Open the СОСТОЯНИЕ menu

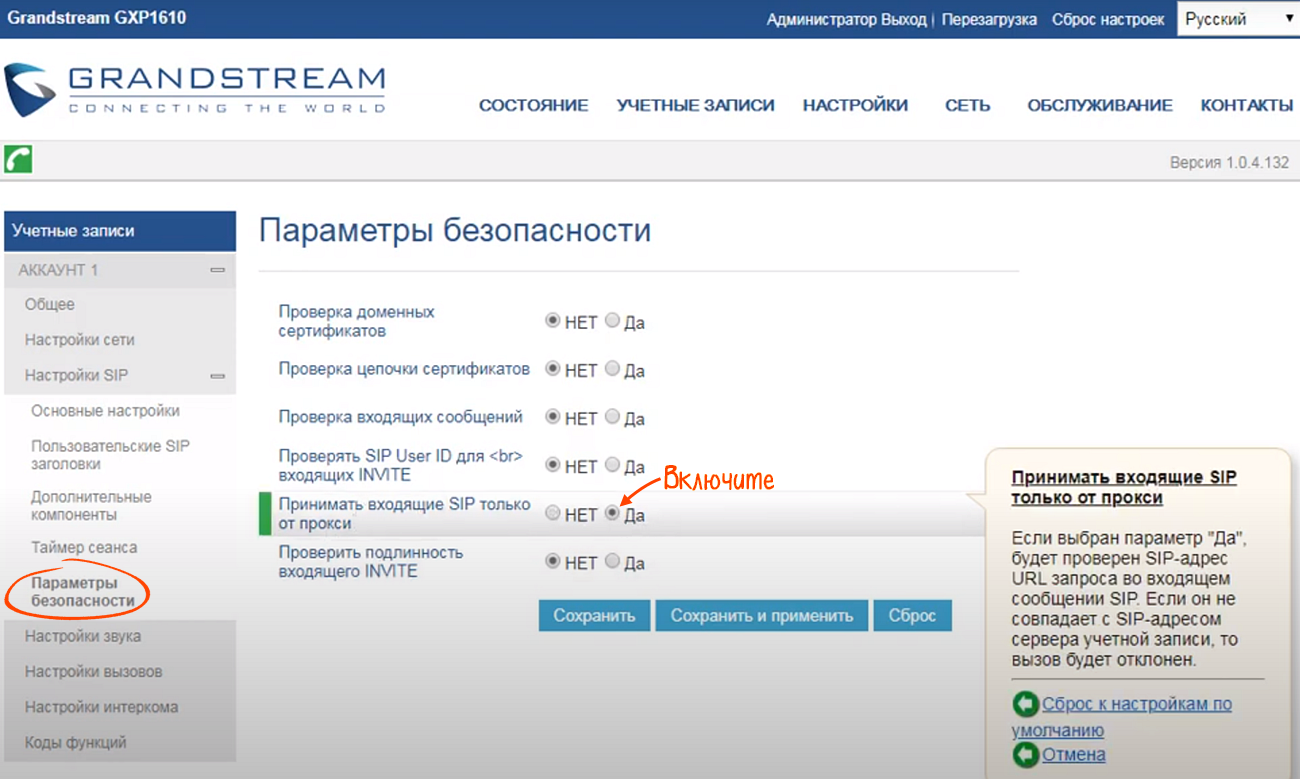[x=533, y=105]
